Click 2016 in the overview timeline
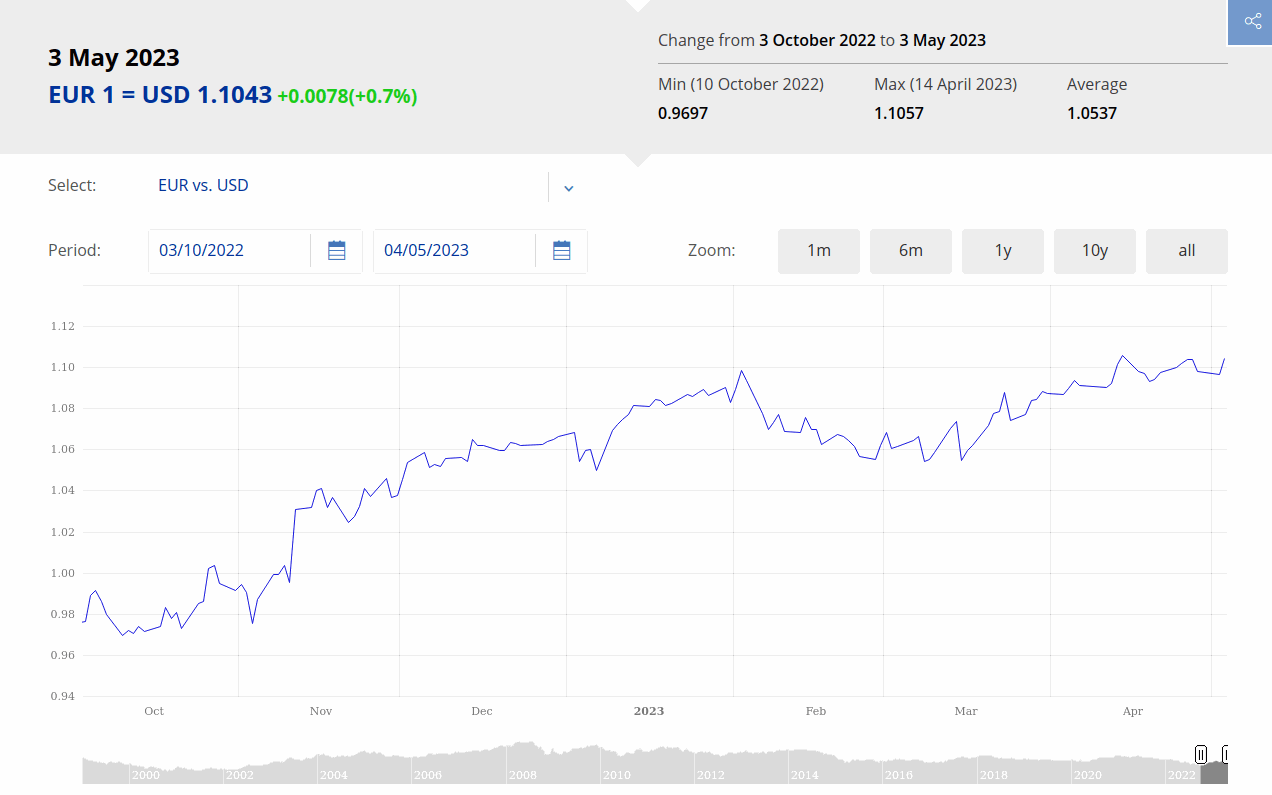Viewport: 1272px width, 795px height. pyautogui.click(x=898, y=775)
